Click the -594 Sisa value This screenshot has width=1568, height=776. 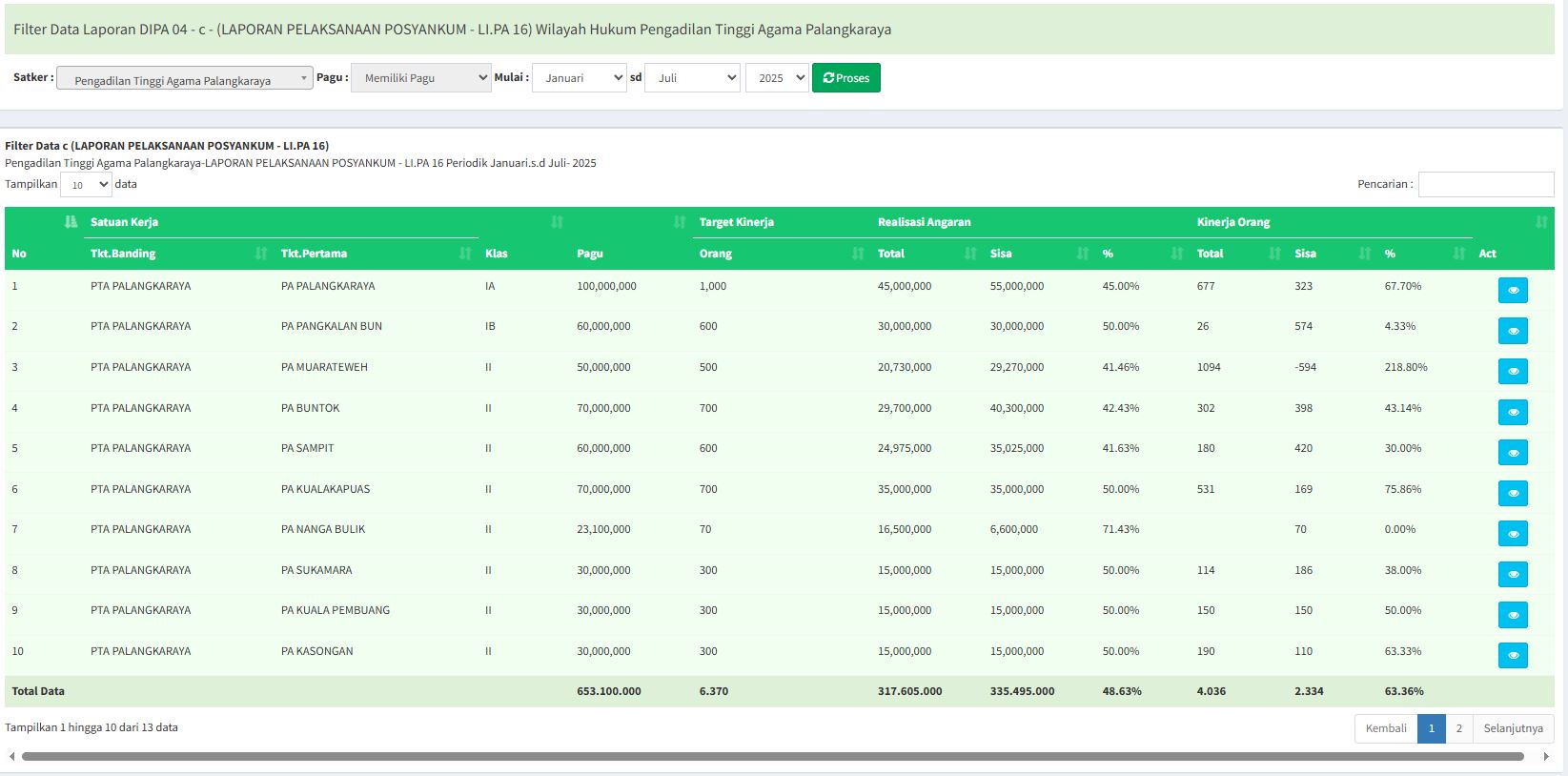pyautogui.click(x=1305, y=367)
